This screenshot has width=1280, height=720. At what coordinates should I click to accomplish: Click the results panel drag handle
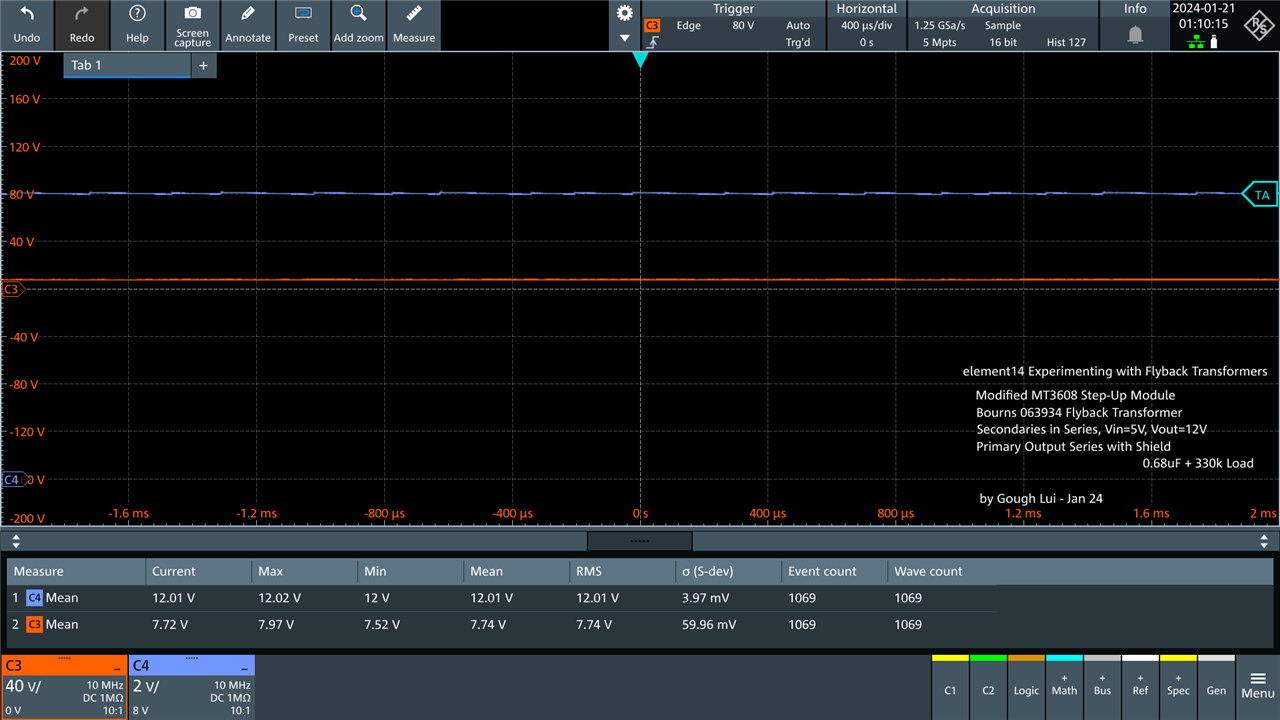[x=640, y=541]
